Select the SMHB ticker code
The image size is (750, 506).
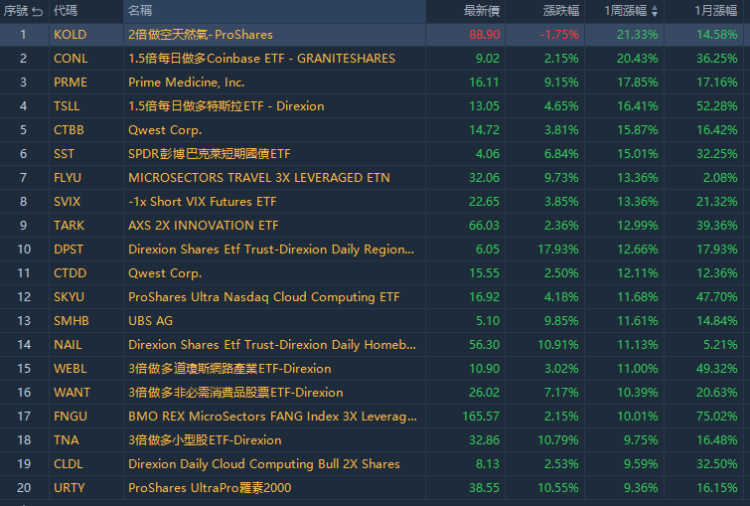(x=71, y=321)
